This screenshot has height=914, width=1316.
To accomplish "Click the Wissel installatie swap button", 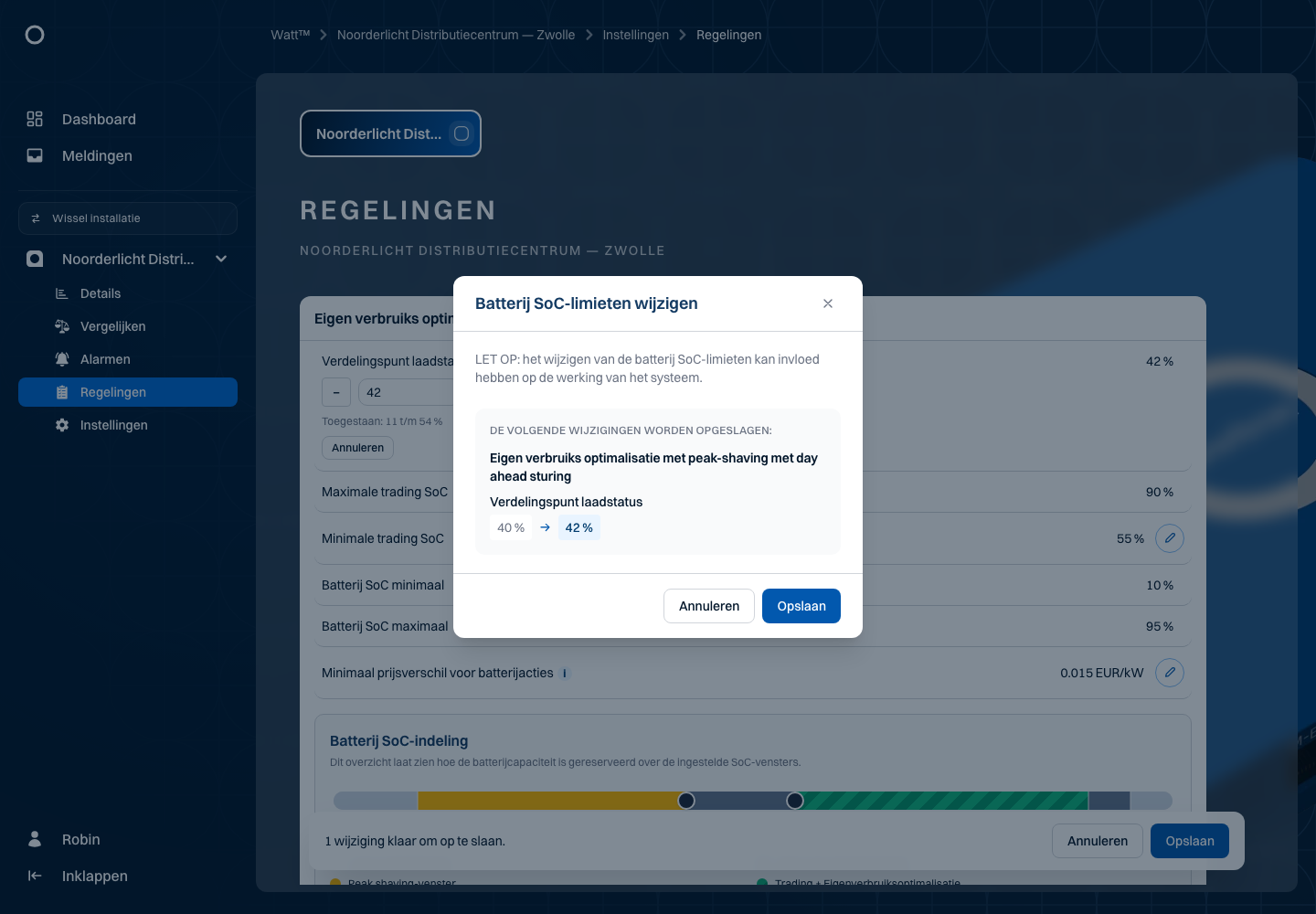I will point(128,218).
